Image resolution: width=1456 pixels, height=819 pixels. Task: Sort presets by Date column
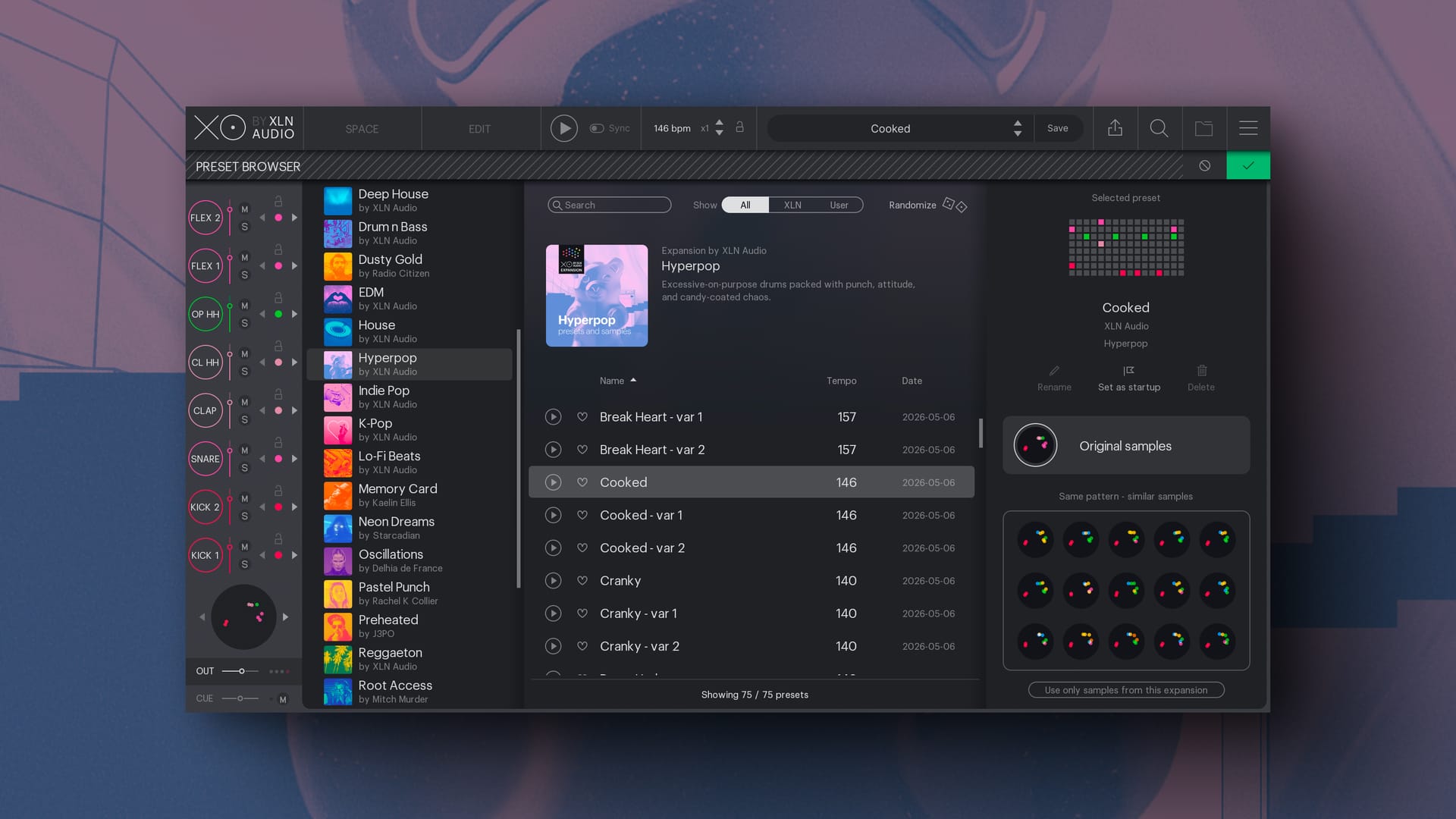pos(912,381)
